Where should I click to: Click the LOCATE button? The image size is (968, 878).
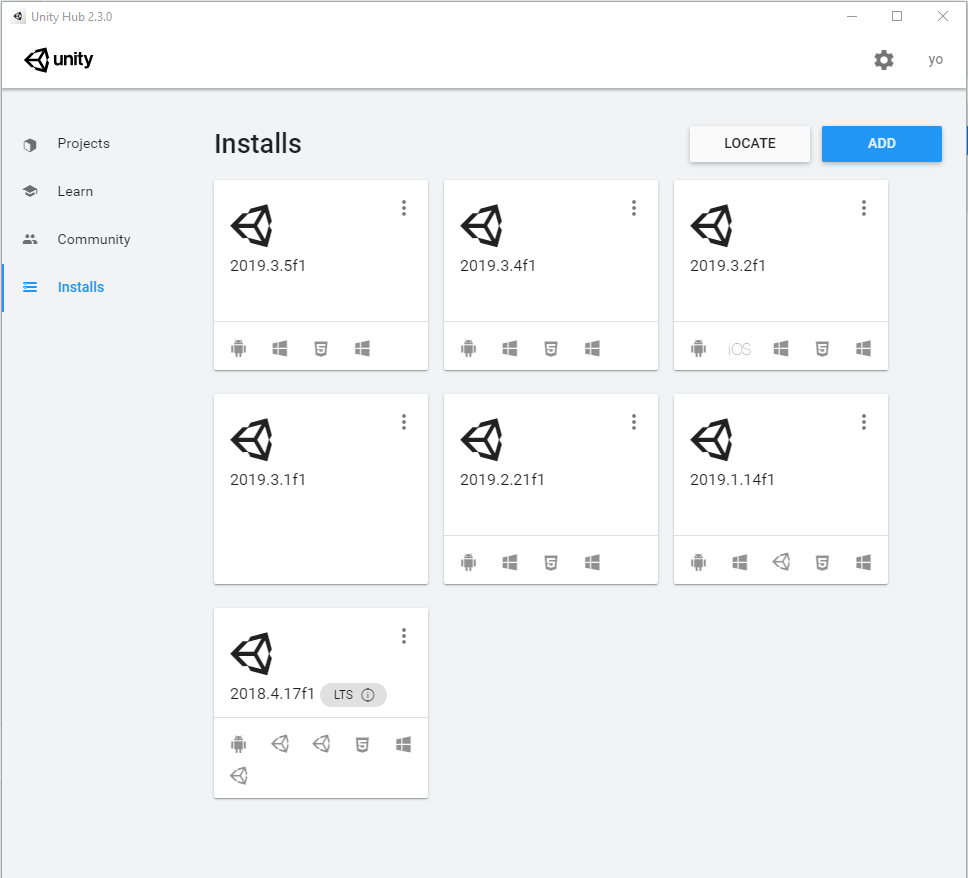[x=749, y=143]
